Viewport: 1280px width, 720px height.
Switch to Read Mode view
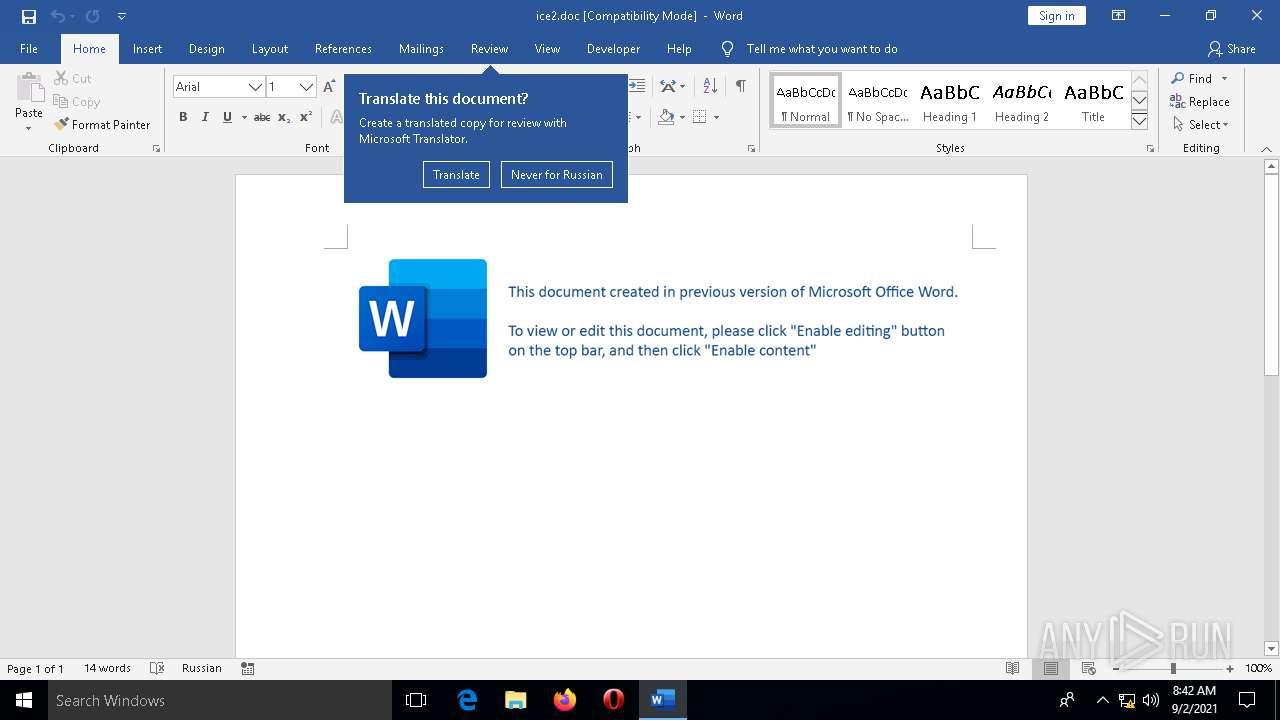coord(1013,668)
